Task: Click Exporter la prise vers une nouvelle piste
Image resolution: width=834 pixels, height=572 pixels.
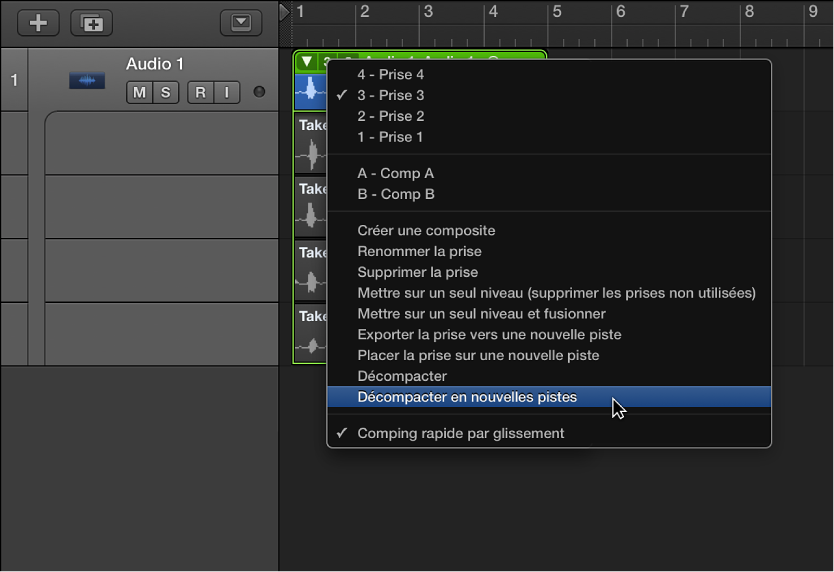Action: click(x=489, y=334)
